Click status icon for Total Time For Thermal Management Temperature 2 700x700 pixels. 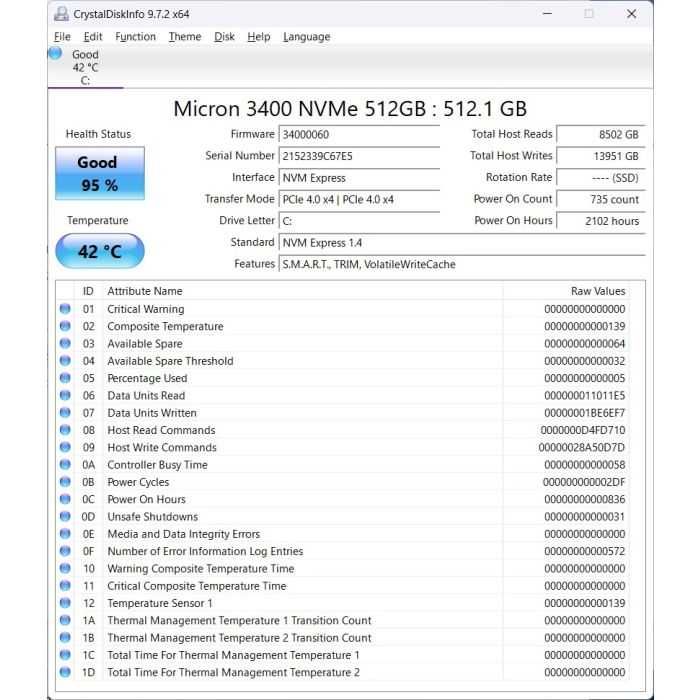pyautogui.click(x=65, y=672)
